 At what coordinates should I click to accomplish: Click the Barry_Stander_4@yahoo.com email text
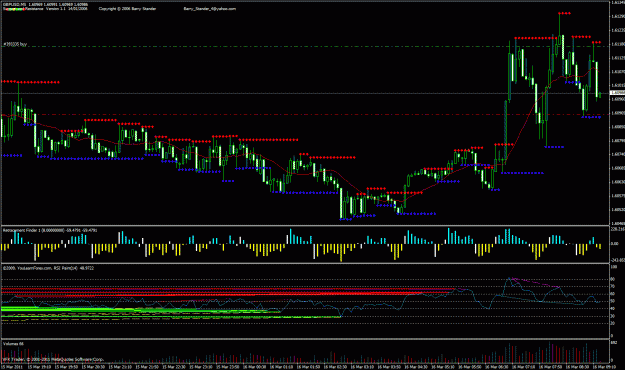click(x=210, y=9)
